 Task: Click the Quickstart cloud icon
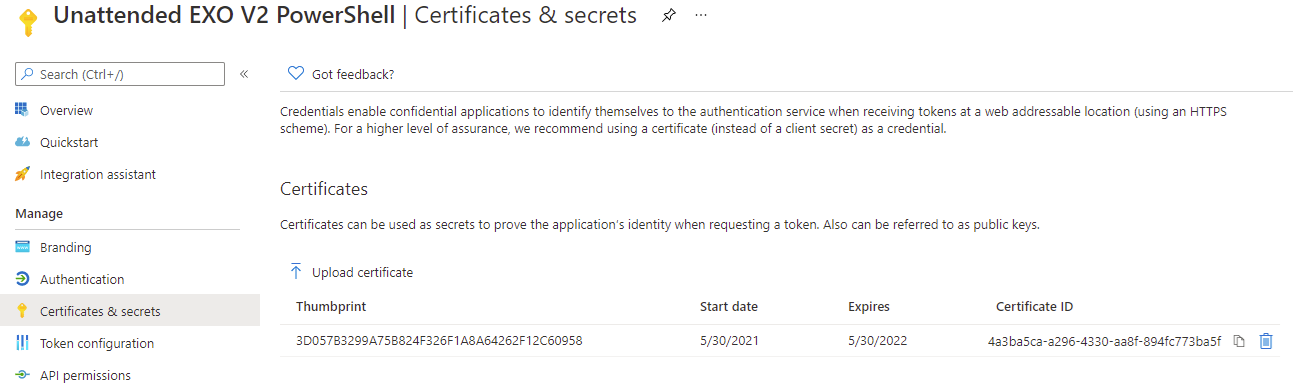click(22, 142)
